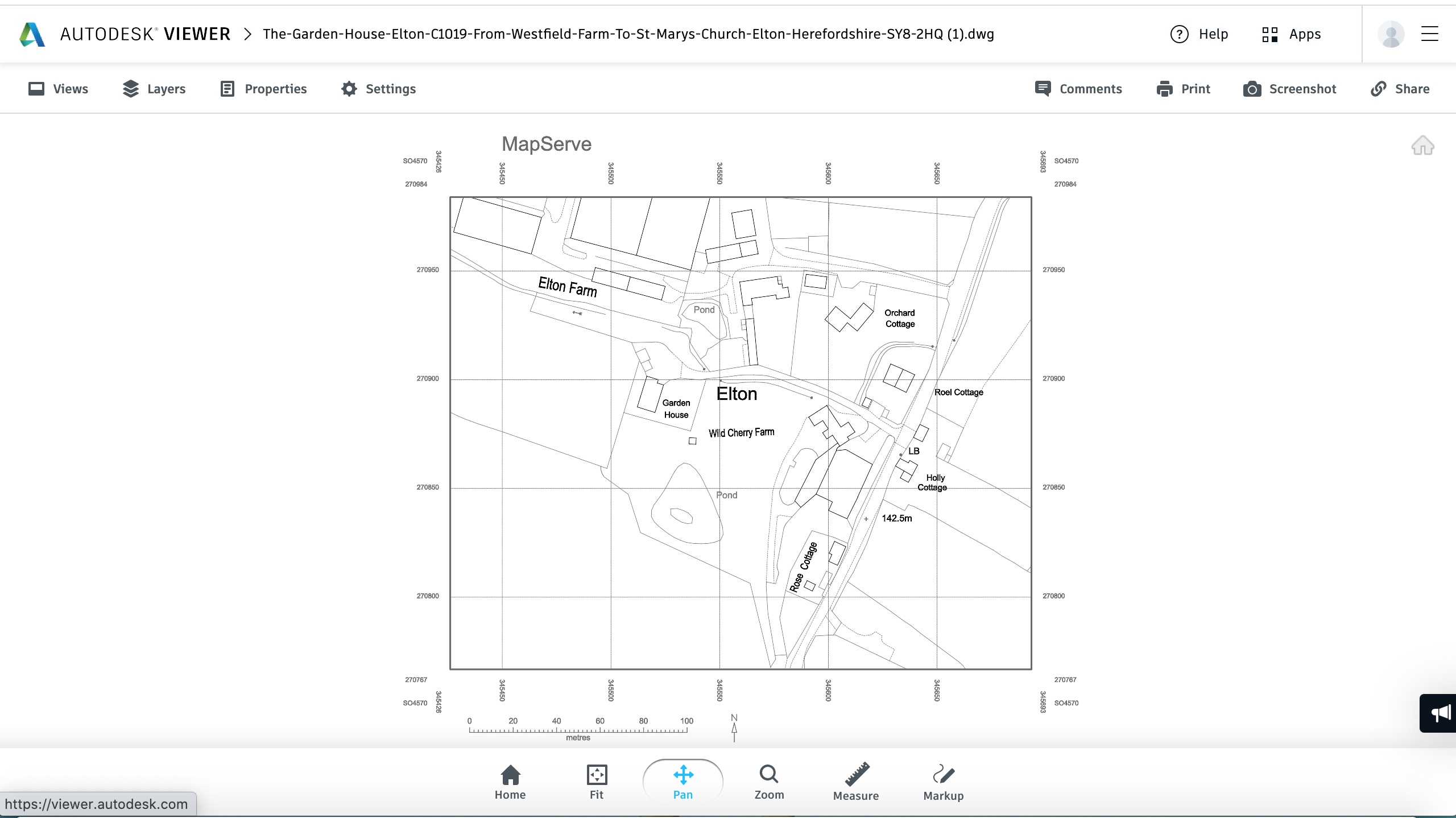
Task: Open the Views panel
Action: [58, 88]
